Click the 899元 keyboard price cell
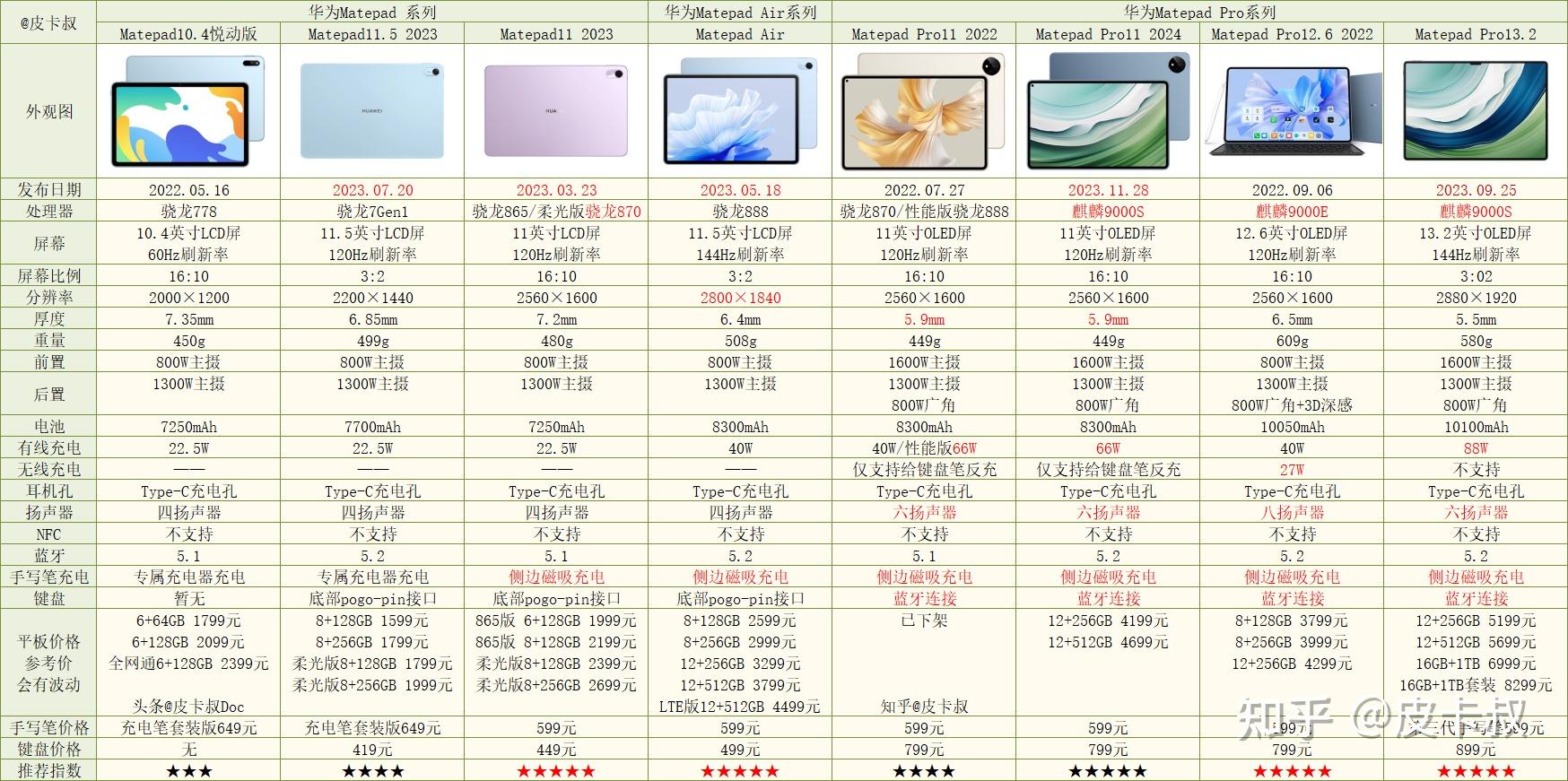 1476,750
